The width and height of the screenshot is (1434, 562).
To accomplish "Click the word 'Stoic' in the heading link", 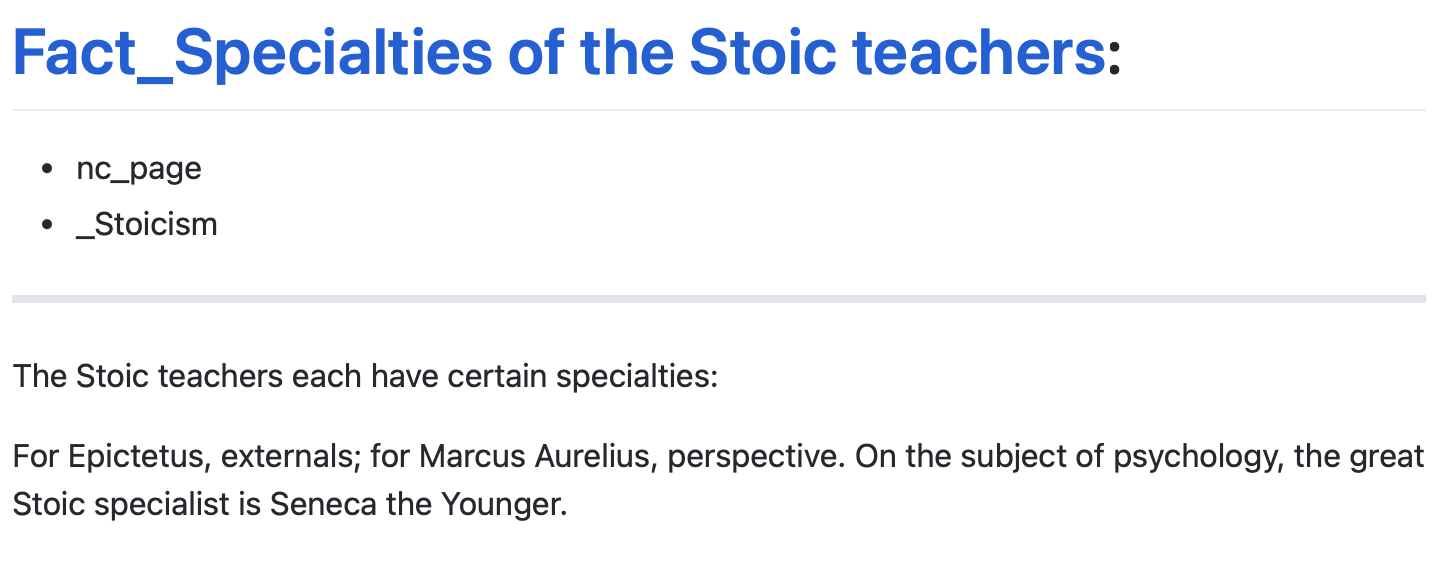I will 762,53.
